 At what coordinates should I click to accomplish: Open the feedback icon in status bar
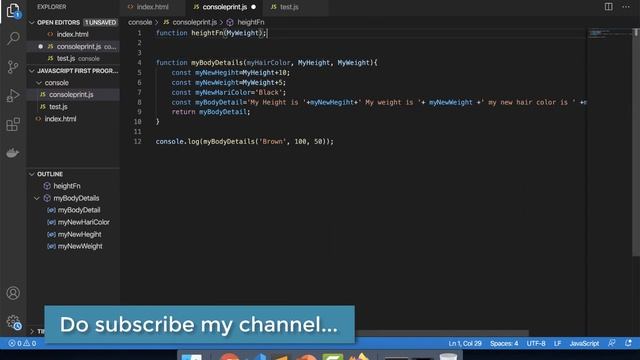(x=611, y=343)
